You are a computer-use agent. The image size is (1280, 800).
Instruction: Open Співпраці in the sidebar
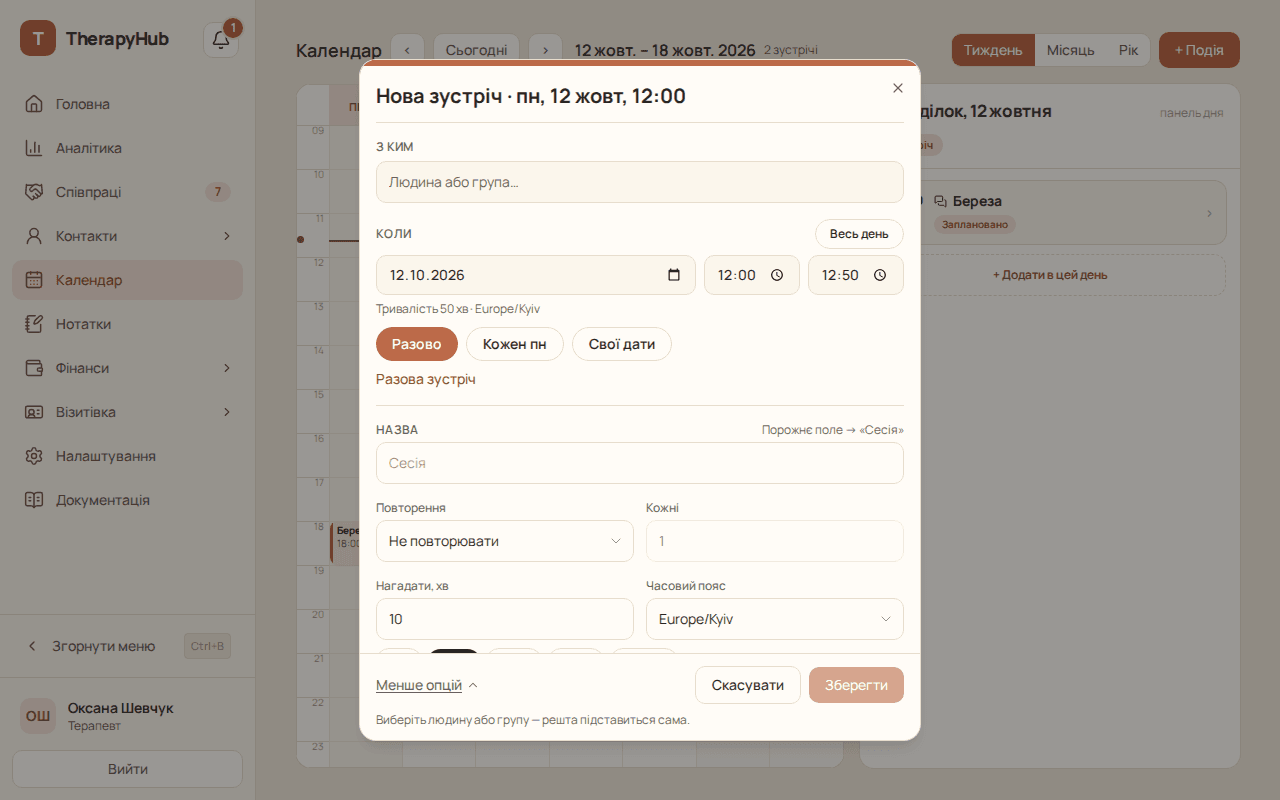click(x=128, y=192)
